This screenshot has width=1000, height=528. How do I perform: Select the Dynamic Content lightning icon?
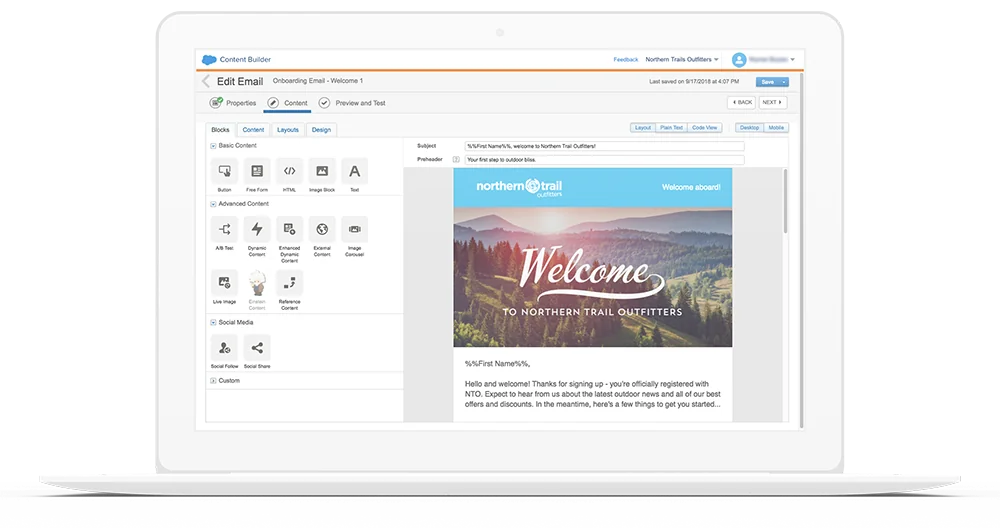coord(257,229)
